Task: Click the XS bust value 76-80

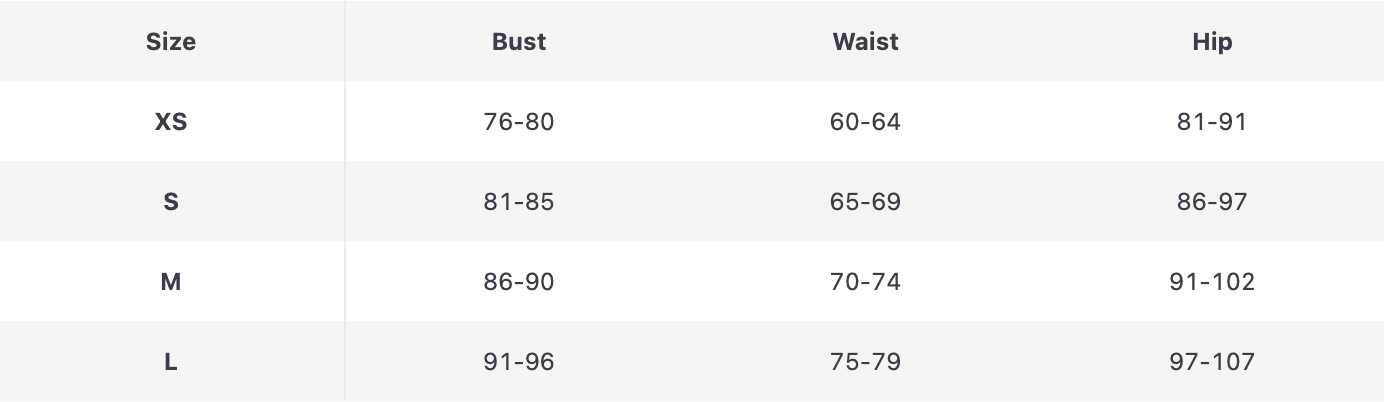Action: pyautogui.click(x=519, y=122)
